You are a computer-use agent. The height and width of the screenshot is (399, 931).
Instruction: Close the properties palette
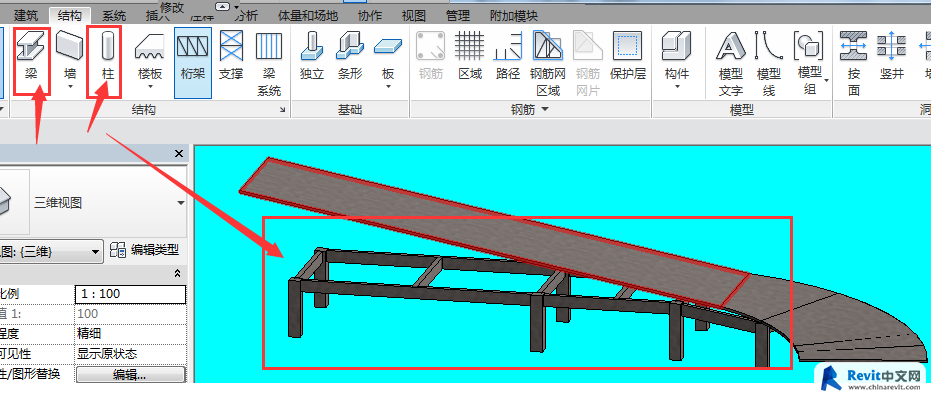pyautogui.click(x=179, y=154)
